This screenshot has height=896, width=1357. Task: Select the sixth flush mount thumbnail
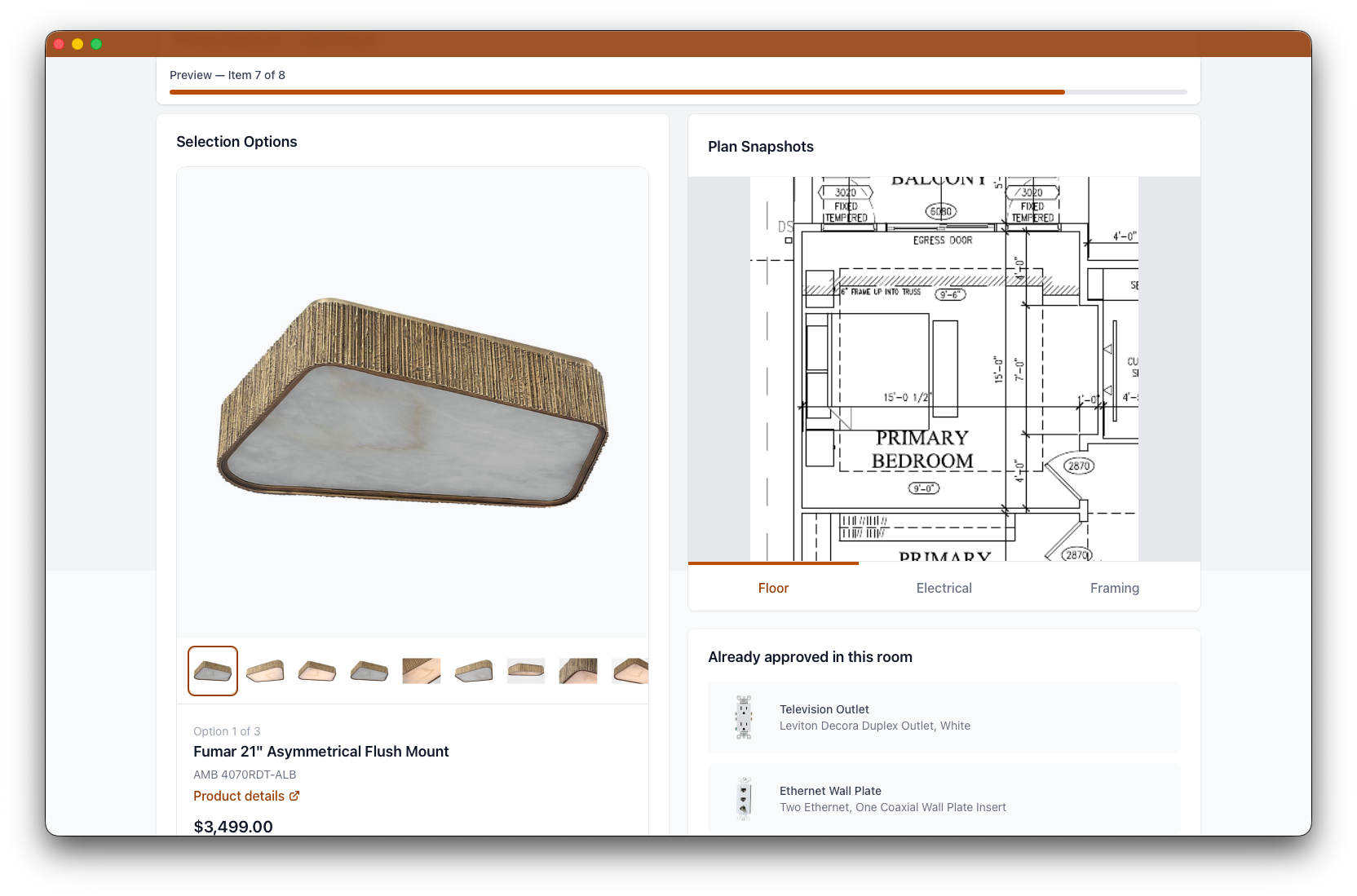point(474,671)
